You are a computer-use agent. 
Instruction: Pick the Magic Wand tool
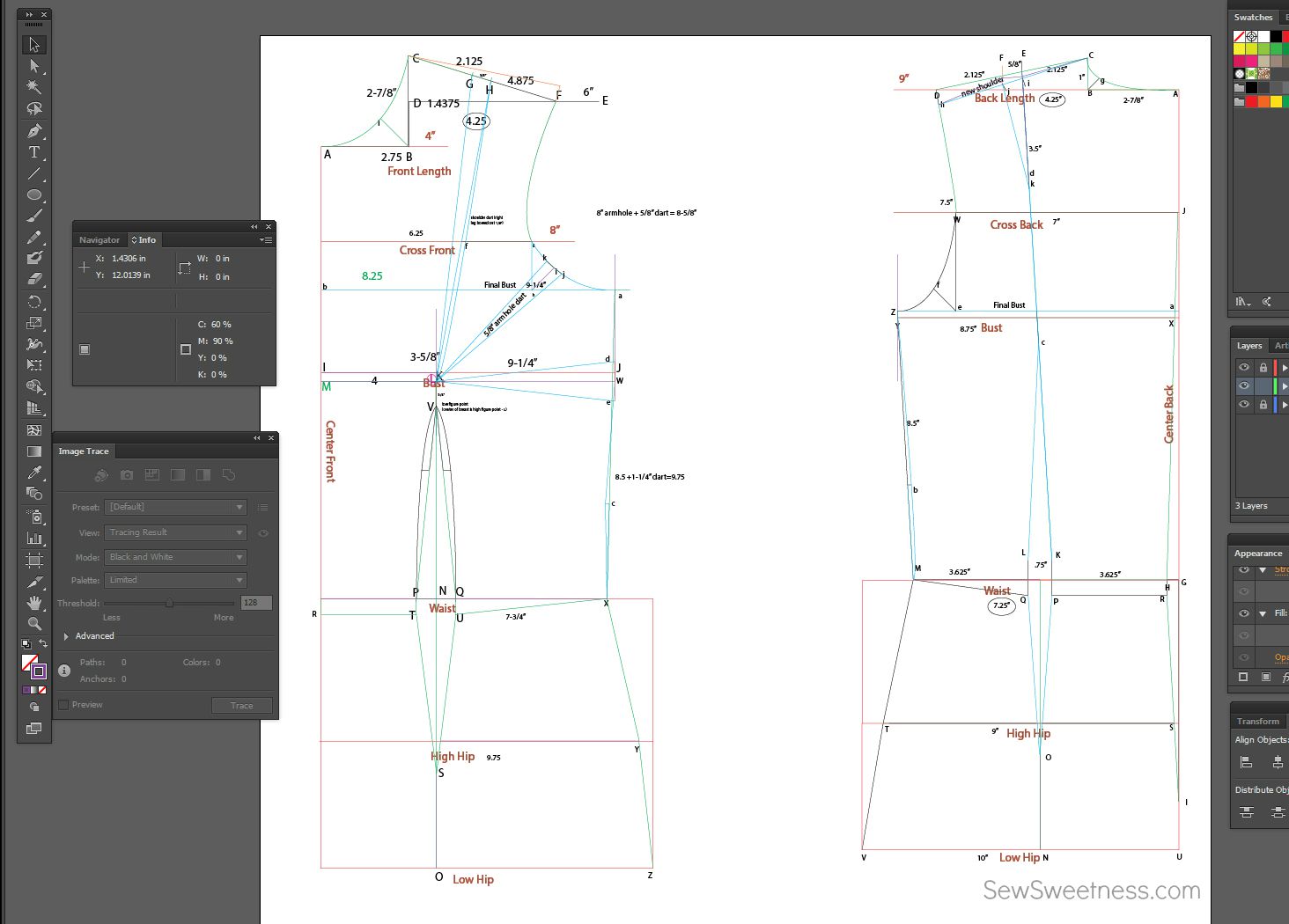click(x=34, y=87)
